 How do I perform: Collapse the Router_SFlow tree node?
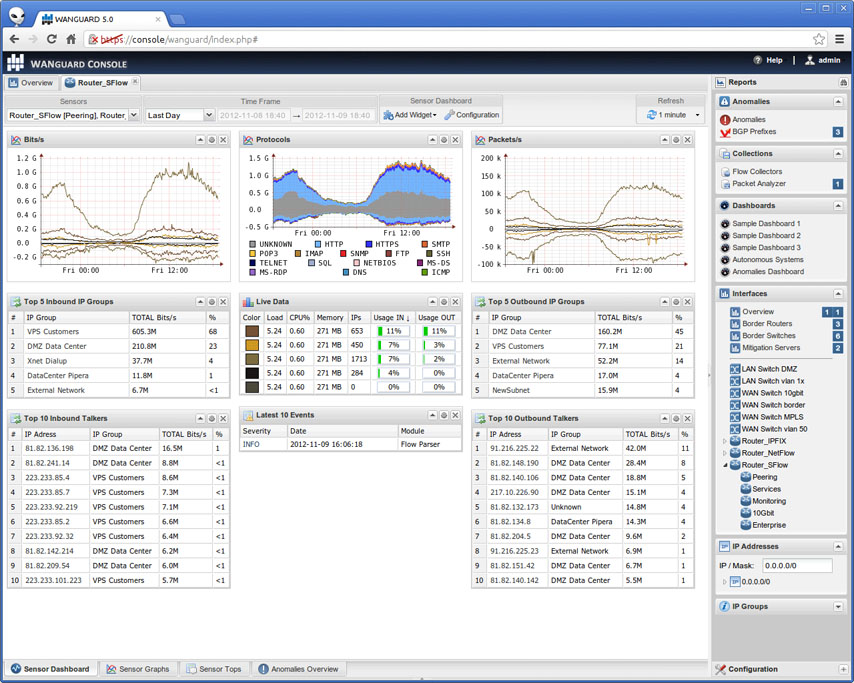(725, 465)
